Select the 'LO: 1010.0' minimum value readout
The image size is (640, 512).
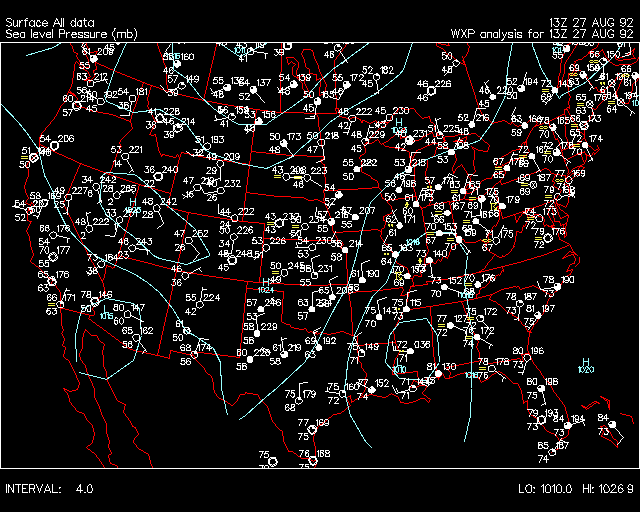pyautogui.click(x=545, y=489)
